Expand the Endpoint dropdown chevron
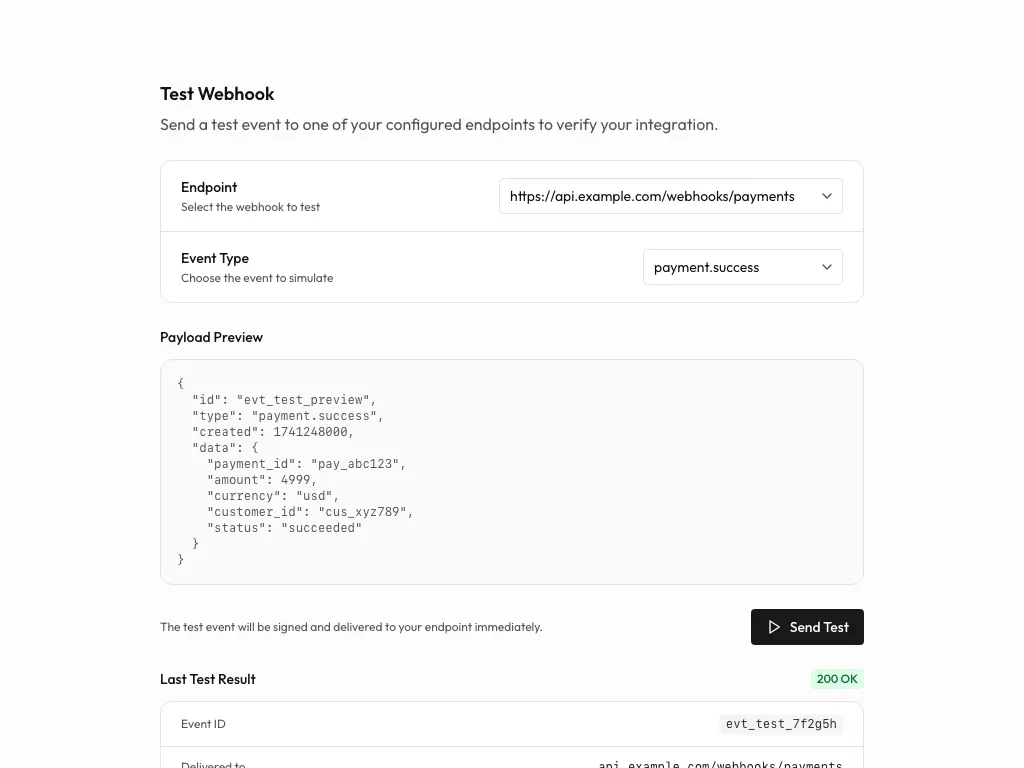 [x=827, y=196]
